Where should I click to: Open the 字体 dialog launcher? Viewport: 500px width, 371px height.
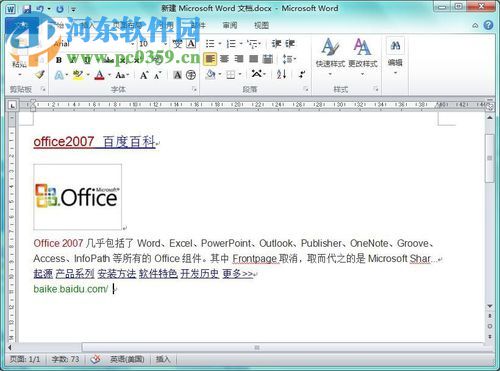click(x=194, y=89)
